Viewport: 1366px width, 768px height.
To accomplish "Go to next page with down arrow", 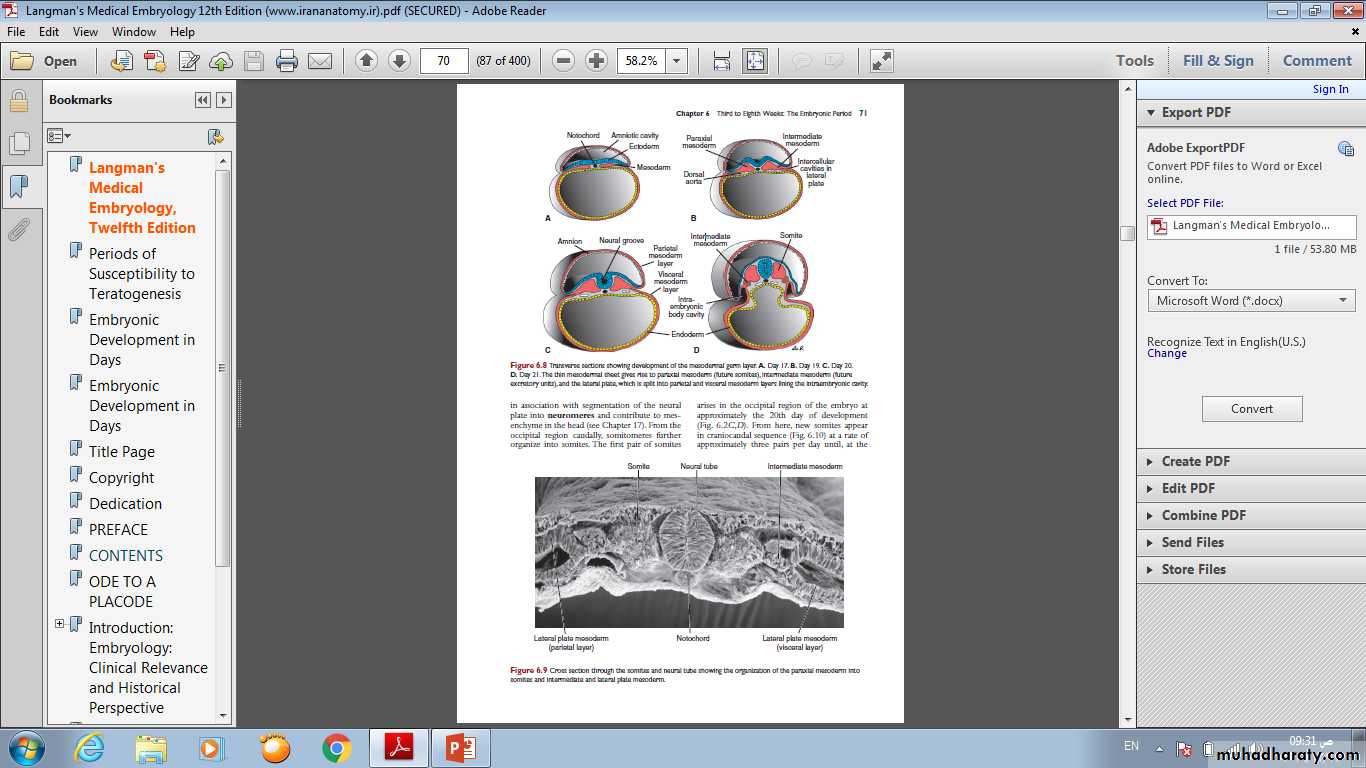I will pyautogui.click(x=399, y=61).
